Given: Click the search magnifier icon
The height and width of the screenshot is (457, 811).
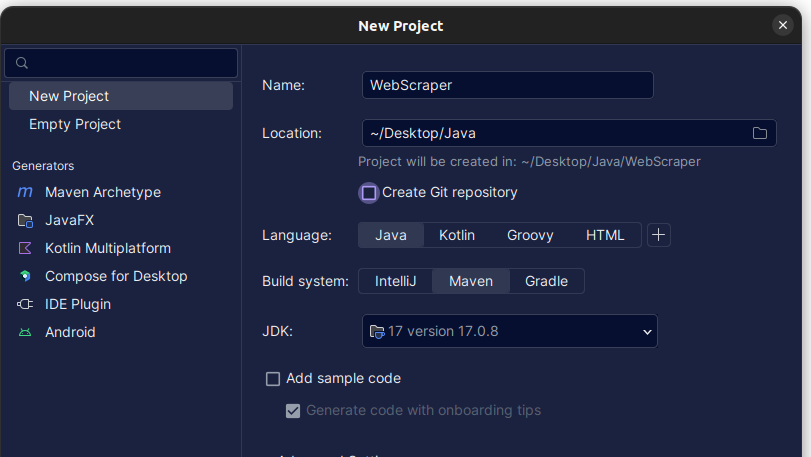Looking at the screenshot, I should pyautogui.click(x=22, y=63).
